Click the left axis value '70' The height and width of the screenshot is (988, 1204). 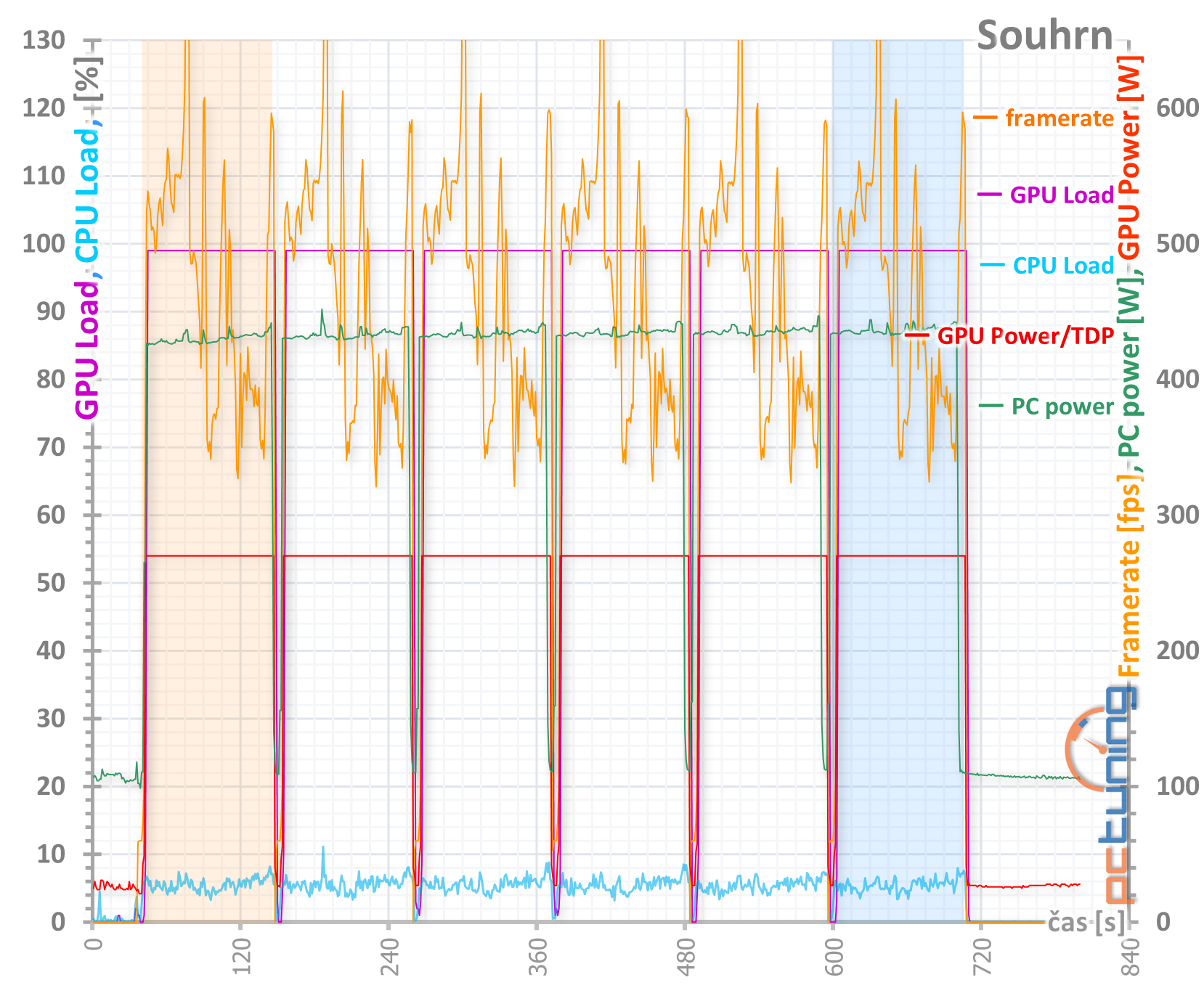(51, 447)
